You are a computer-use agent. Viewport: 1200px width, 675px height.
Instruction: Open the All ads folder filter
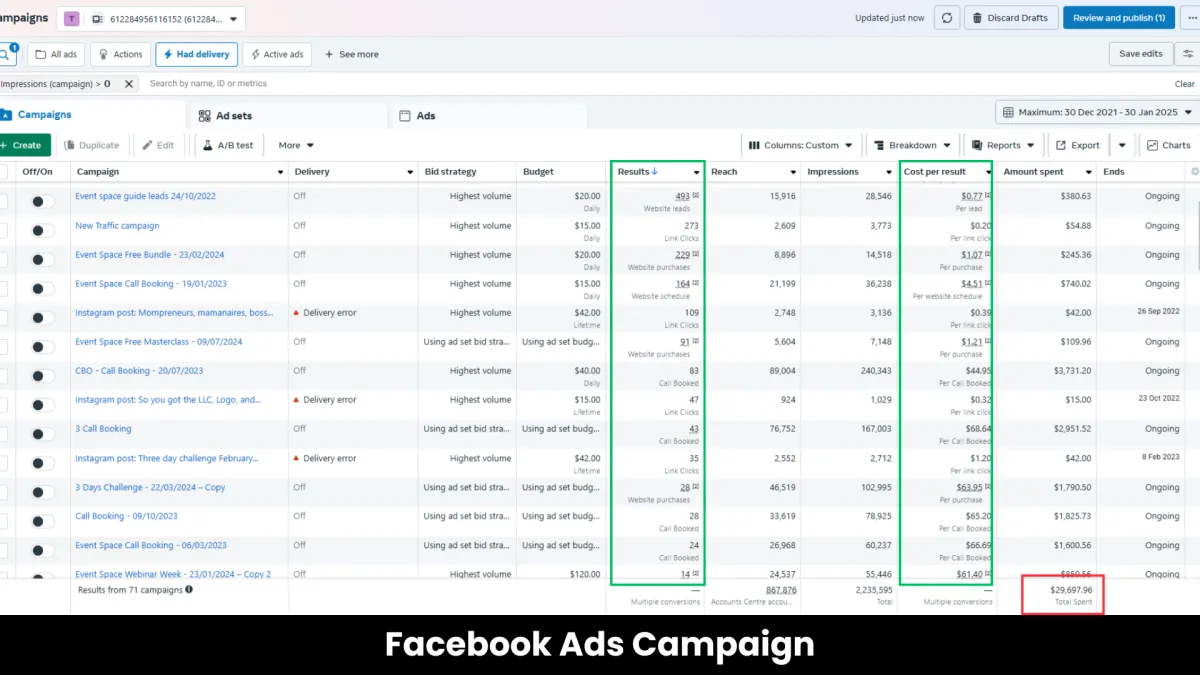click(57, 54)
